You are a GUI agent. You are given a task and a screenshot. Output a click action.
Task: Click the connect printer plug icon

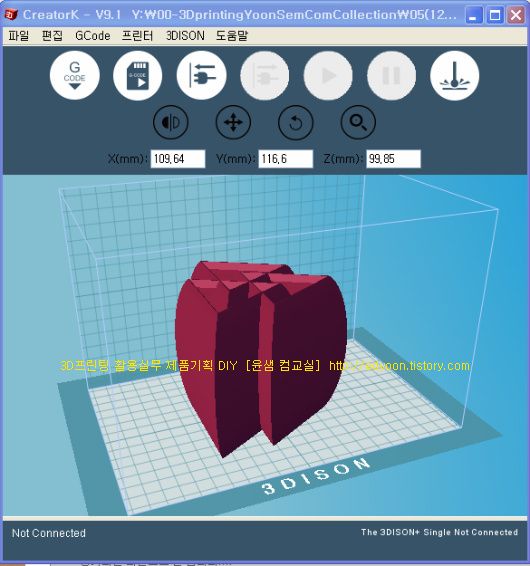click(201, 75)
